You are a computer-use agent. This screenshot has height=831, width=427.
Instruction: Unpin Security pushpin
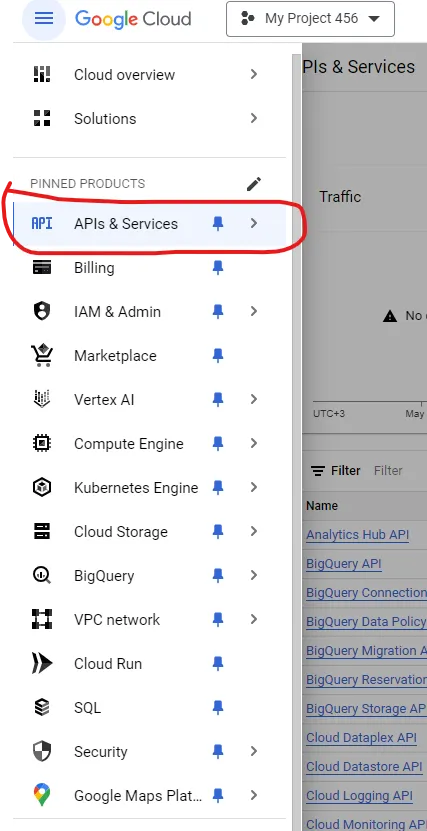pyautogui.click(x=218, y=752)
